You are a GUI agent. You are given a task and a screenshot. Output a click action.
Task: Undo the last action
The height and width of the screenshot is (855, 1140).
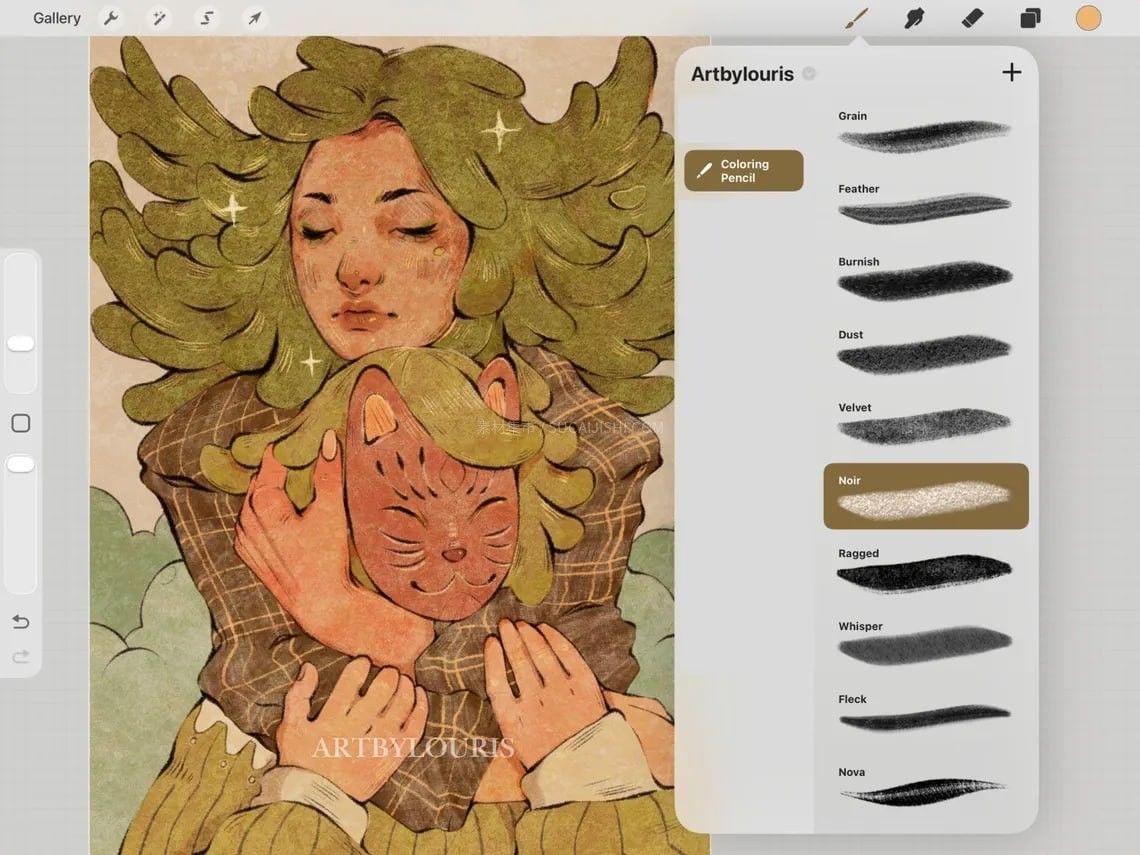point(20,622)
